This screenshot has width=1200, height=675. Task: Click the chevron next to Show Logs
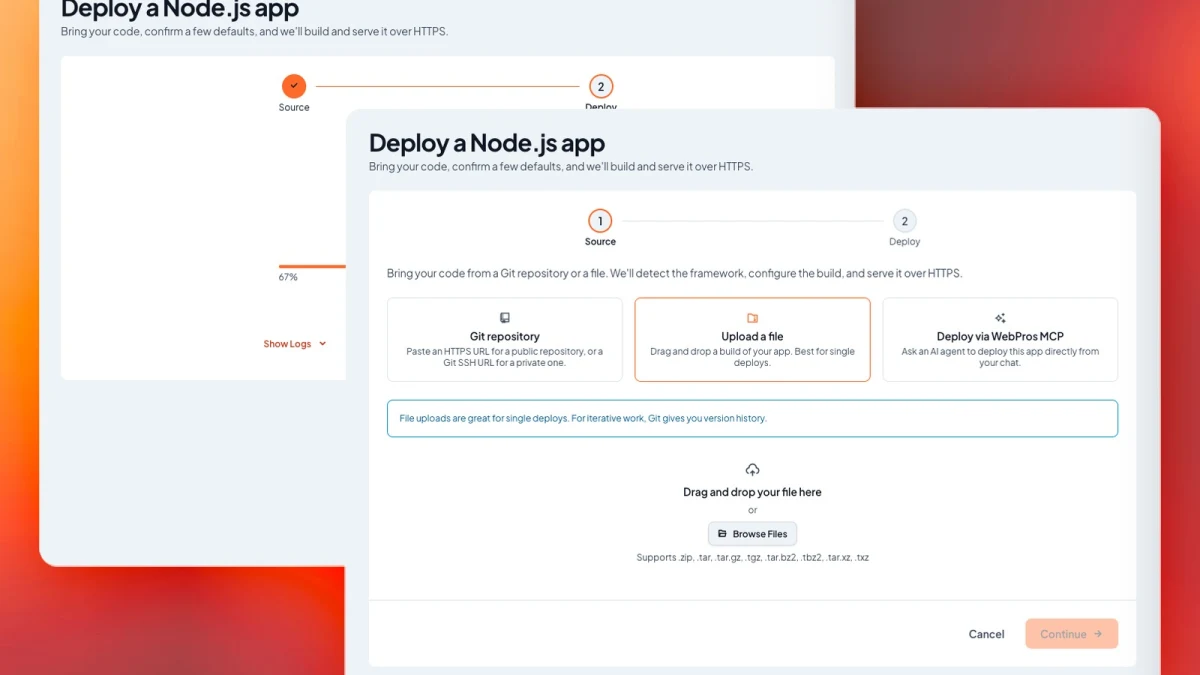coord(322,344)
